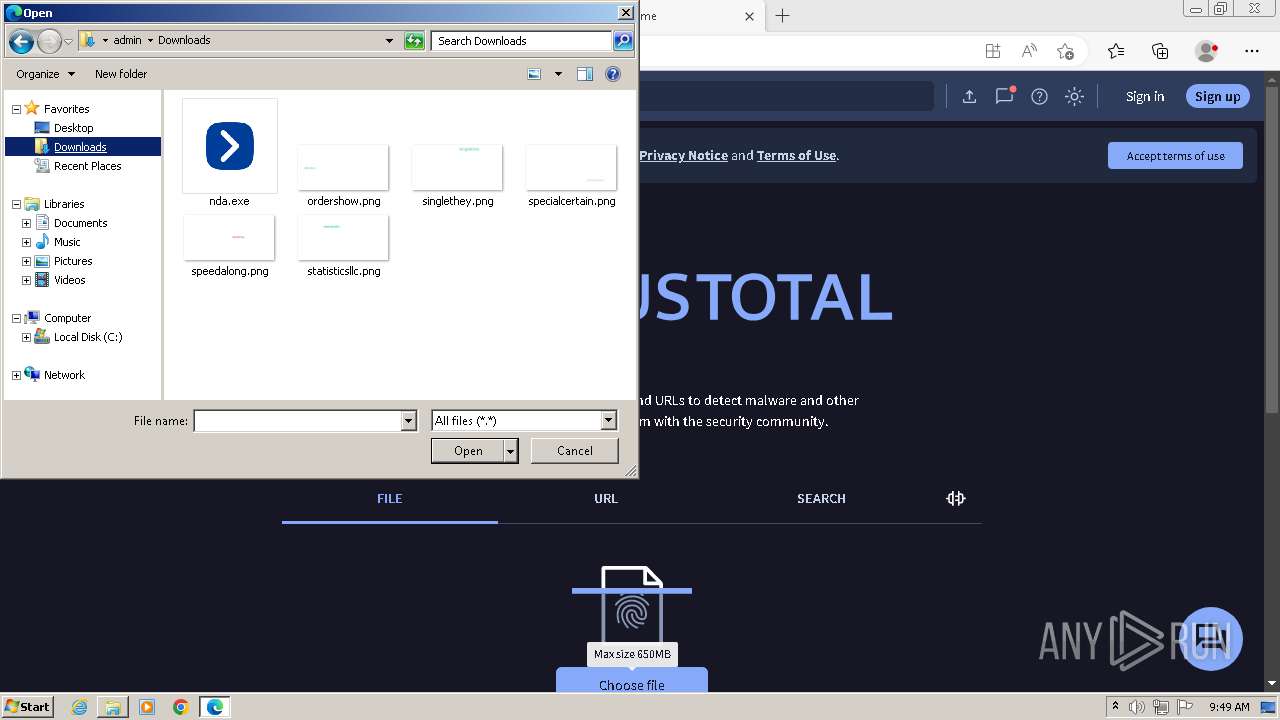Select Desktop in Favorites

[73, 128]
